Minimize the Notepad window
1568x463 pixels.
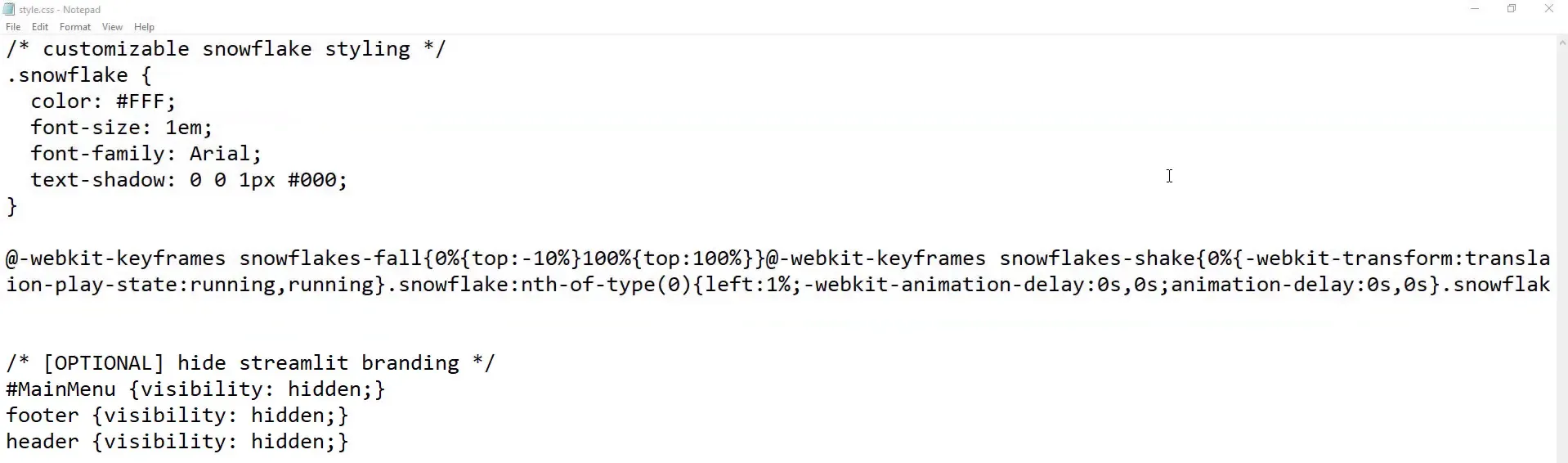[x=1475, y=9]
